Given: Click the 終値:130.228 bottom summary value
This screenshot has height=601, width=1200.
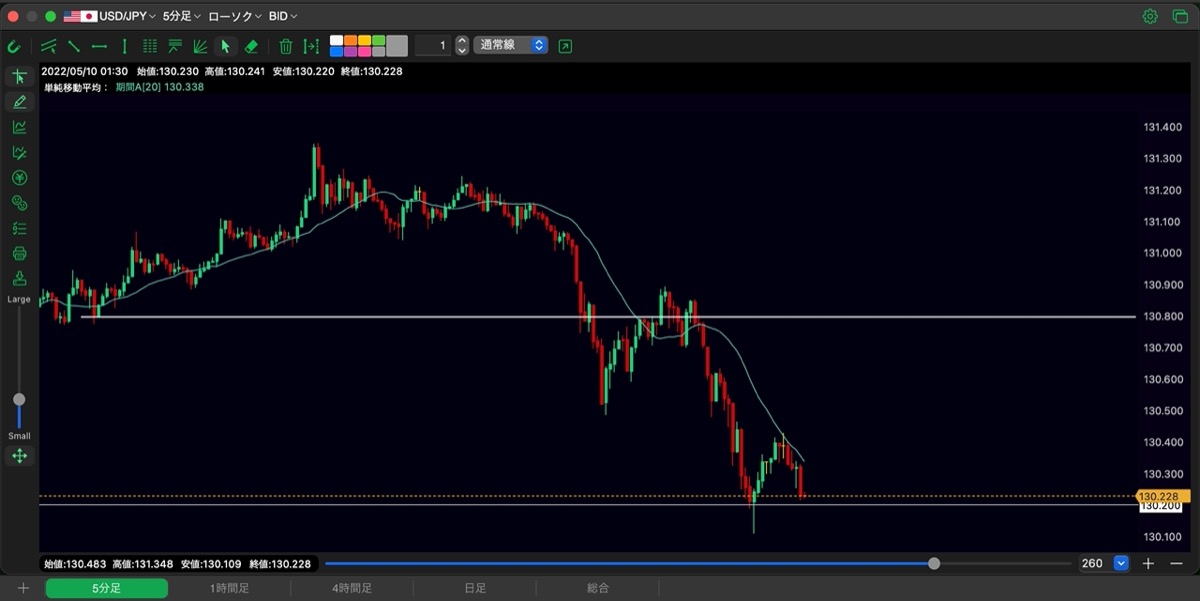Looking at the screenshot, I should point(280,564).
